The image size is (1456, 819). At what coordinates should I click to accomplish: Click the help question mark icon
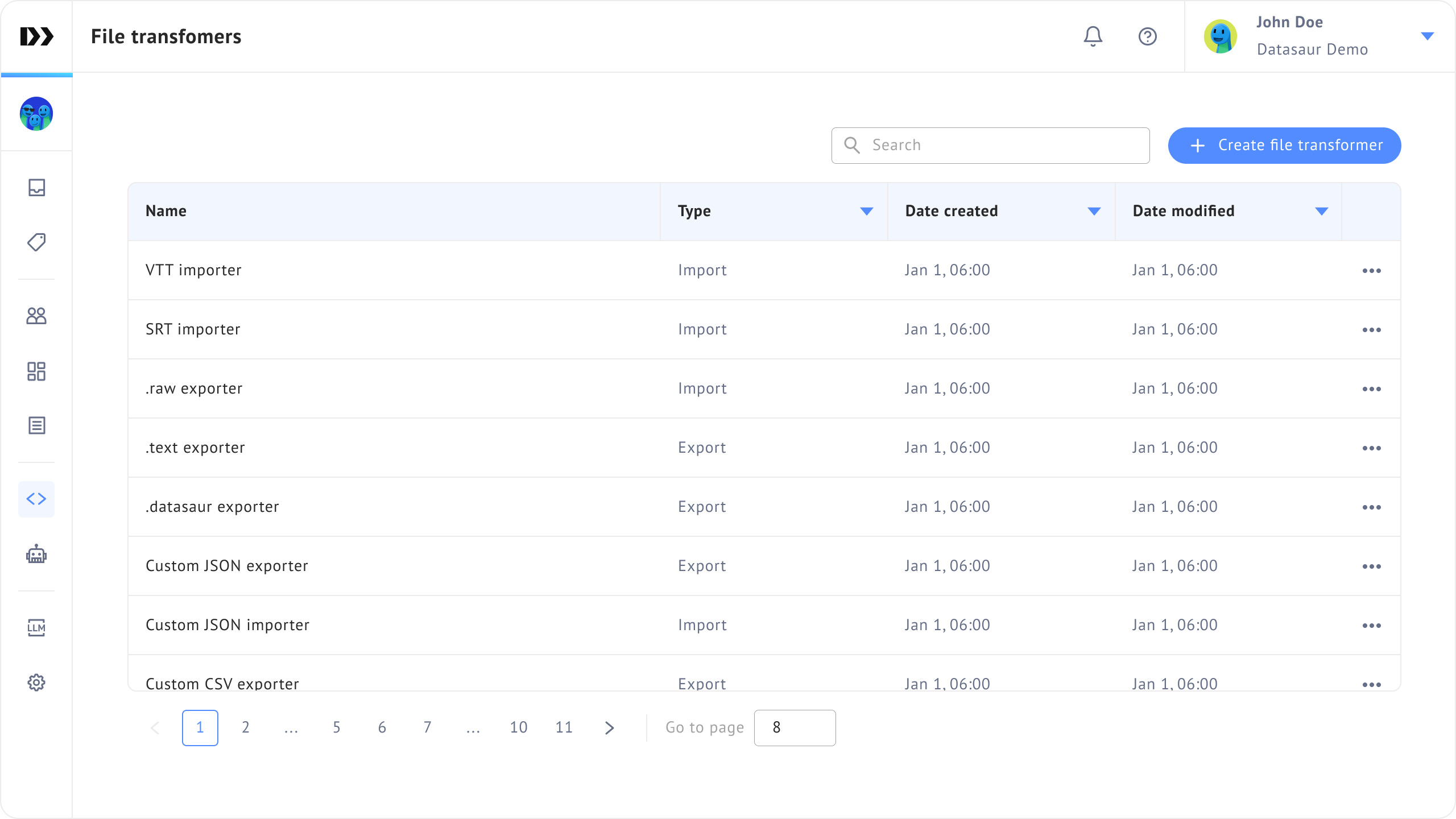[1147, 36]
